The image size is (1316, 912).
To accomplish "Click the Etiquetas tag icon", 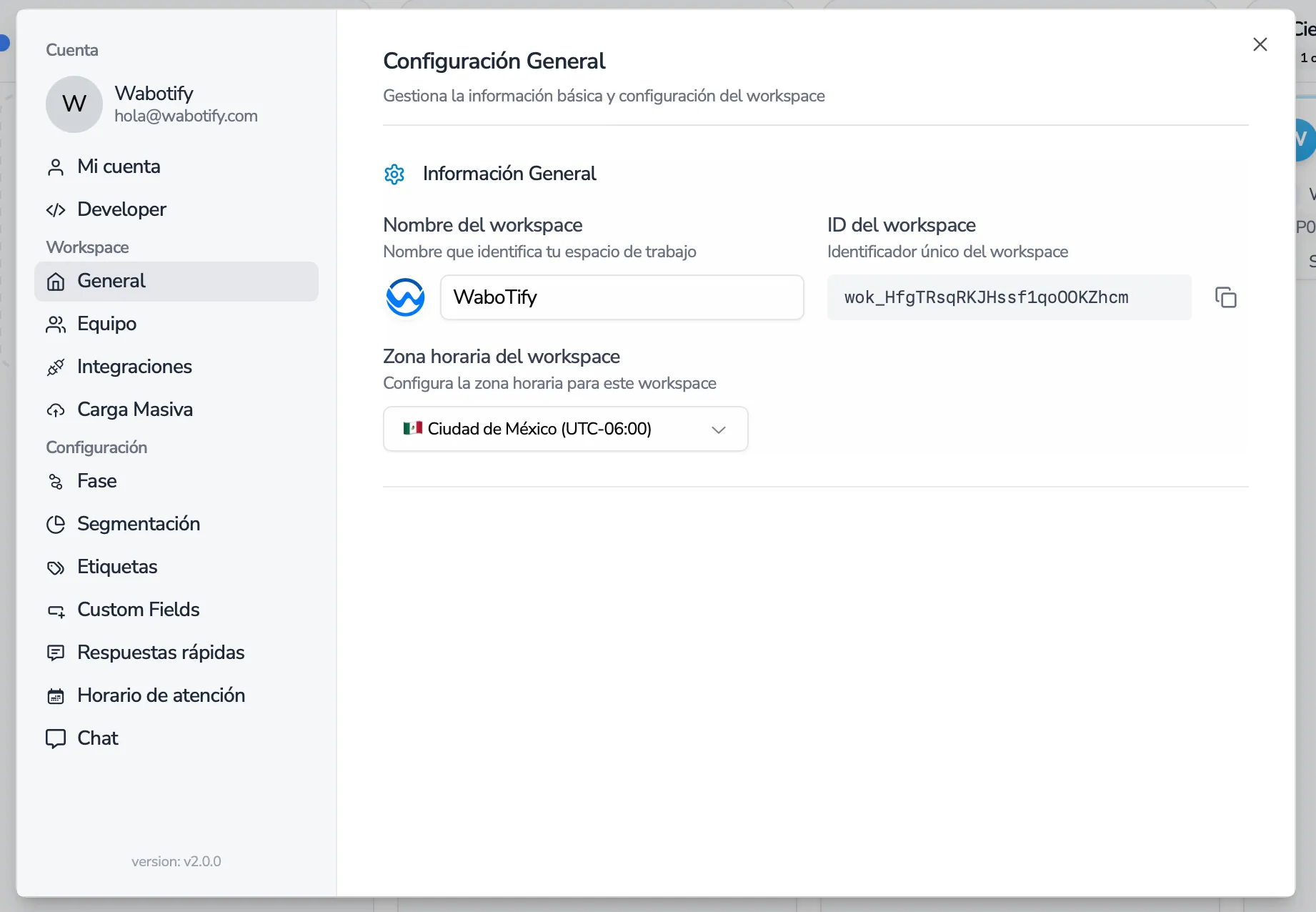I will (56, 567).
